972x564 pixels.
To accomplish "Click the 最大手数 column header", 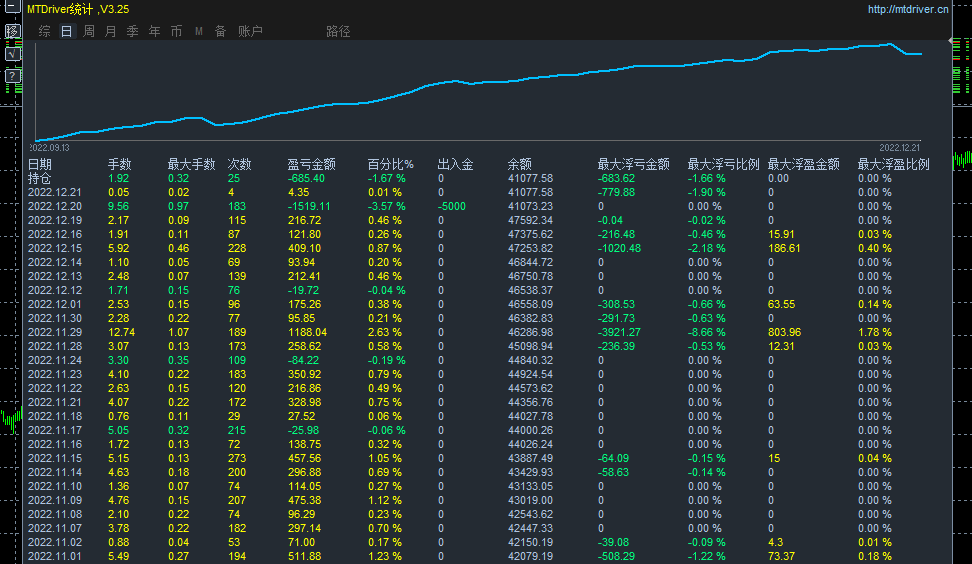I will (x=192, y=164).
